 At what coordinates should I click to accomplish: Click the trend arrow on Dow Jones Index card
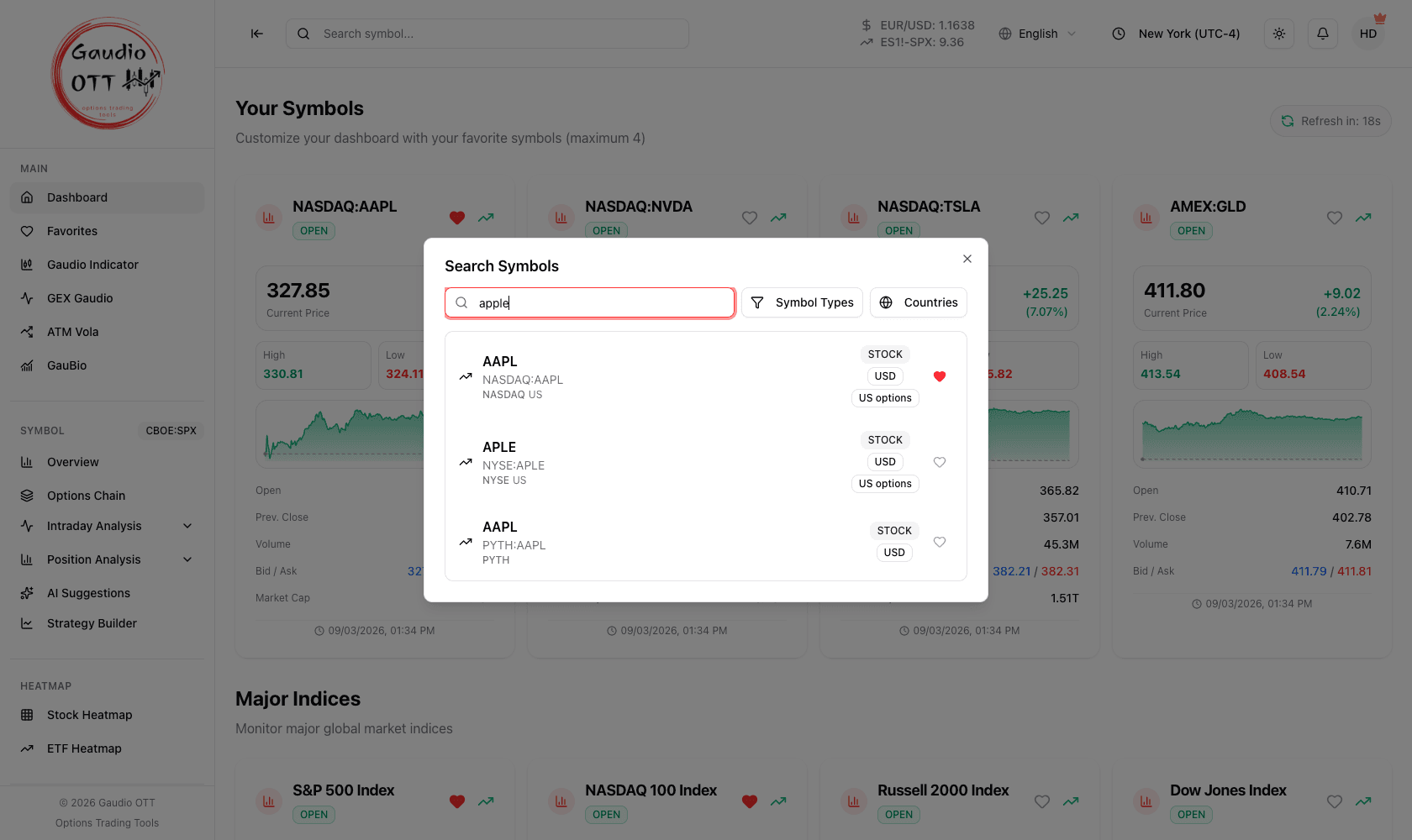tap(1363, 801)
